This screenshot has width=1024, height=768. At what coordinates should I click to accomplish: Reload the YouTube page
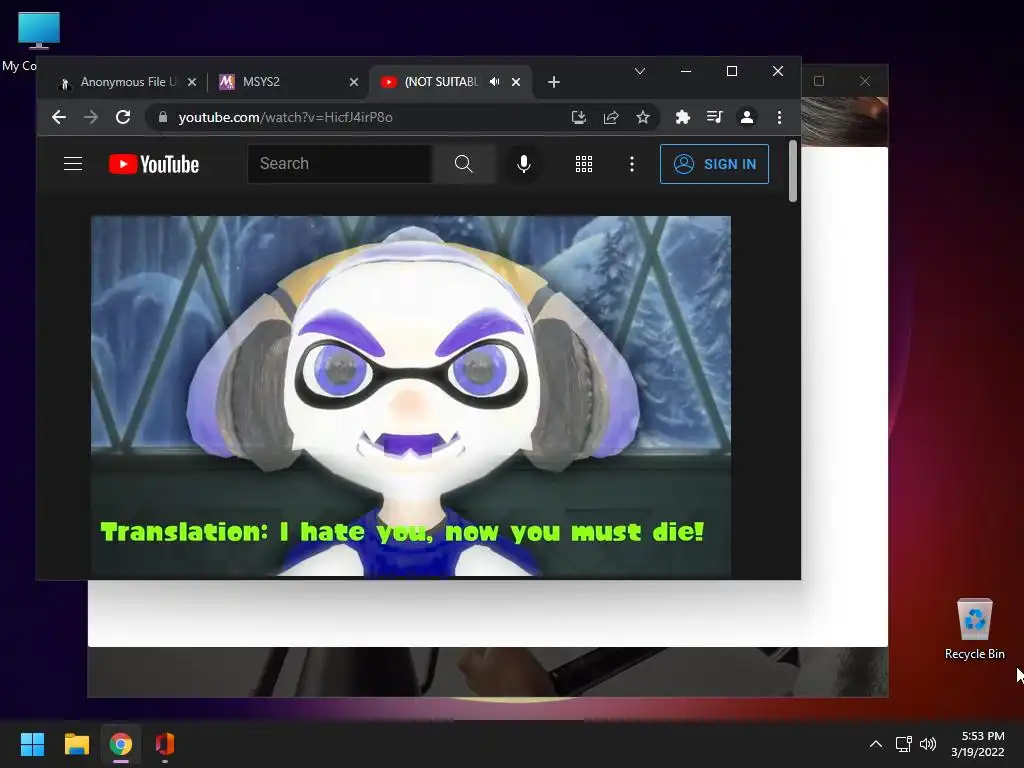pyautogui.click(x=123, y=117)
